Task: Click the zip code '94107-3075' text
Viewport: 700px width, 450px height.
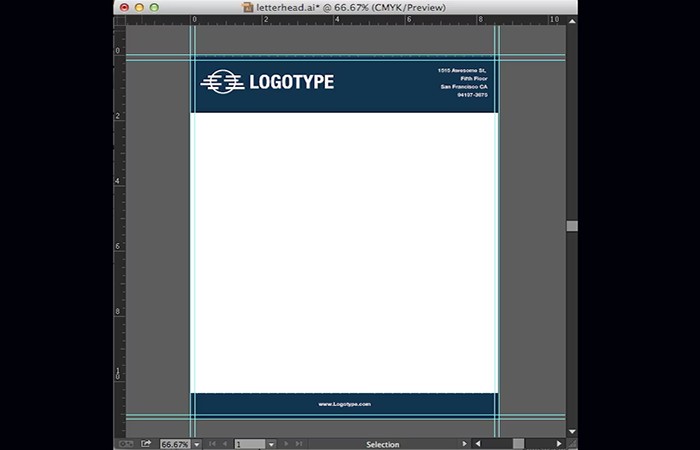Action: coord(472,95)
